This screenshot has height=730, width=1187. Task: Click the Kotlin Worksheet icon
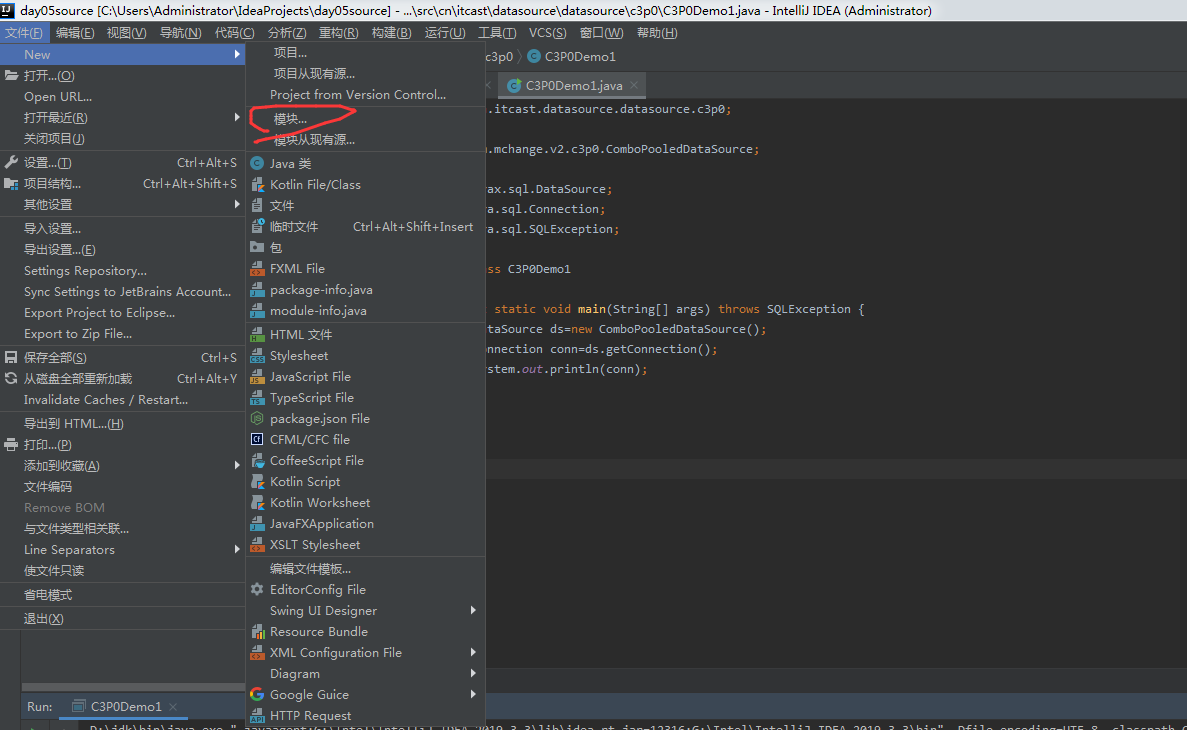[x=257, y=503]
